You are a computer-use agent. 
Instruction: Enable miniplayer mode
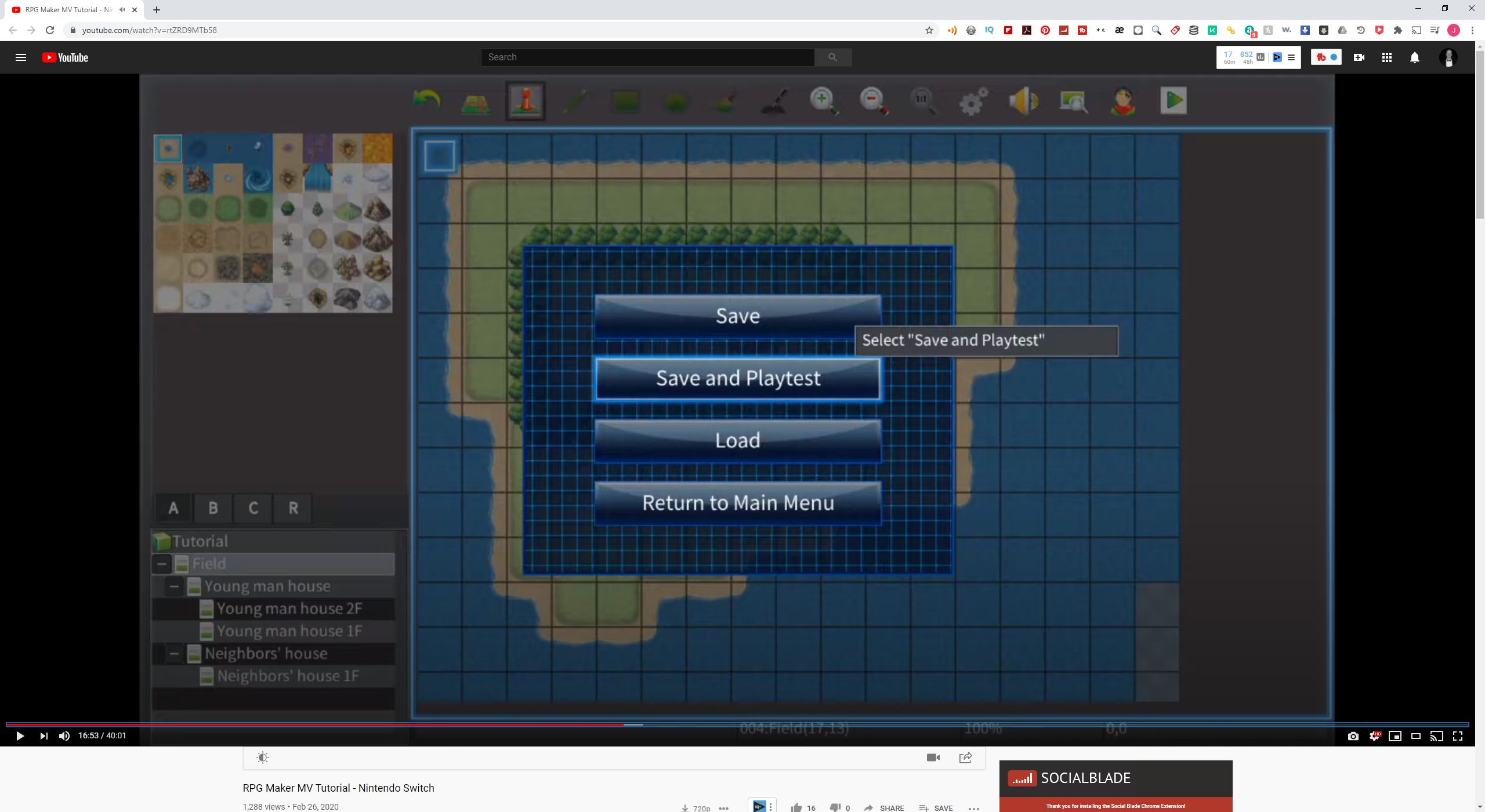point(1395,736)
